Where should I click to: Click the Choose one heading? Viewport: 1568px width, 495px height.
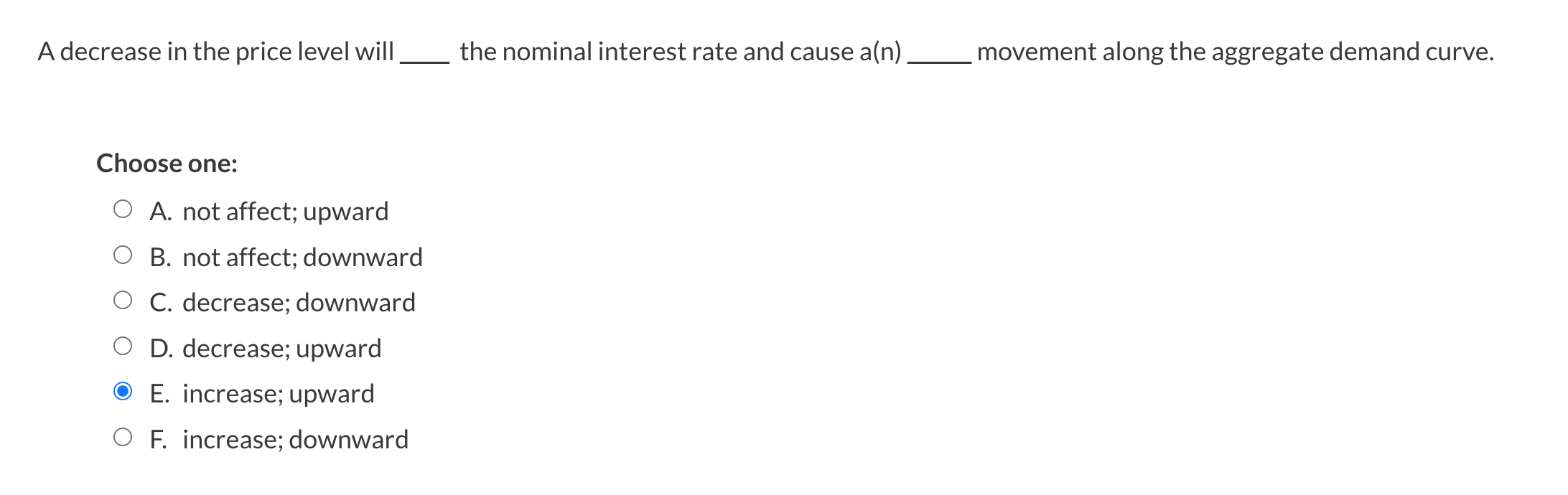167,163
